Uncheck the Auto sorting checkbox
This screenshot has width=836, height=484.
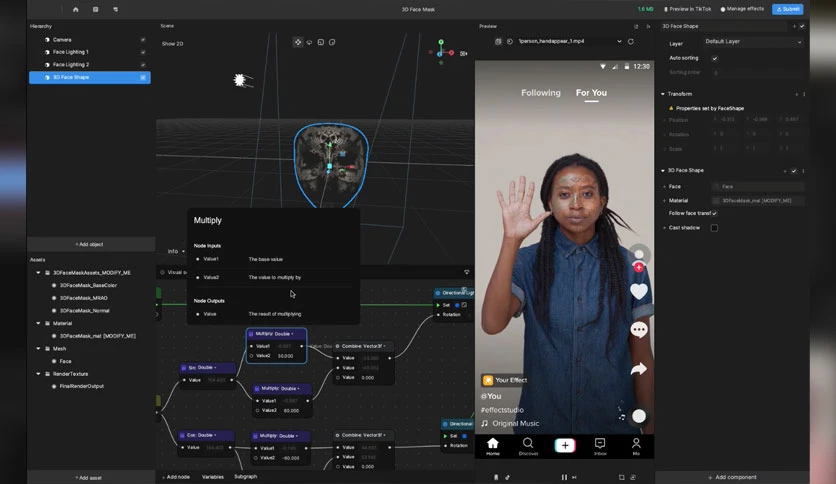(714, 58)
